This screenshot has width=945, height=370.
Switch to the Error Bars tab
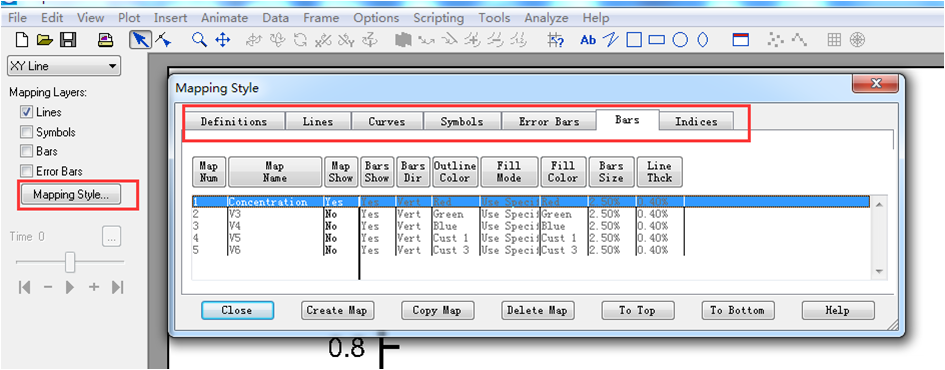point(549,121)
